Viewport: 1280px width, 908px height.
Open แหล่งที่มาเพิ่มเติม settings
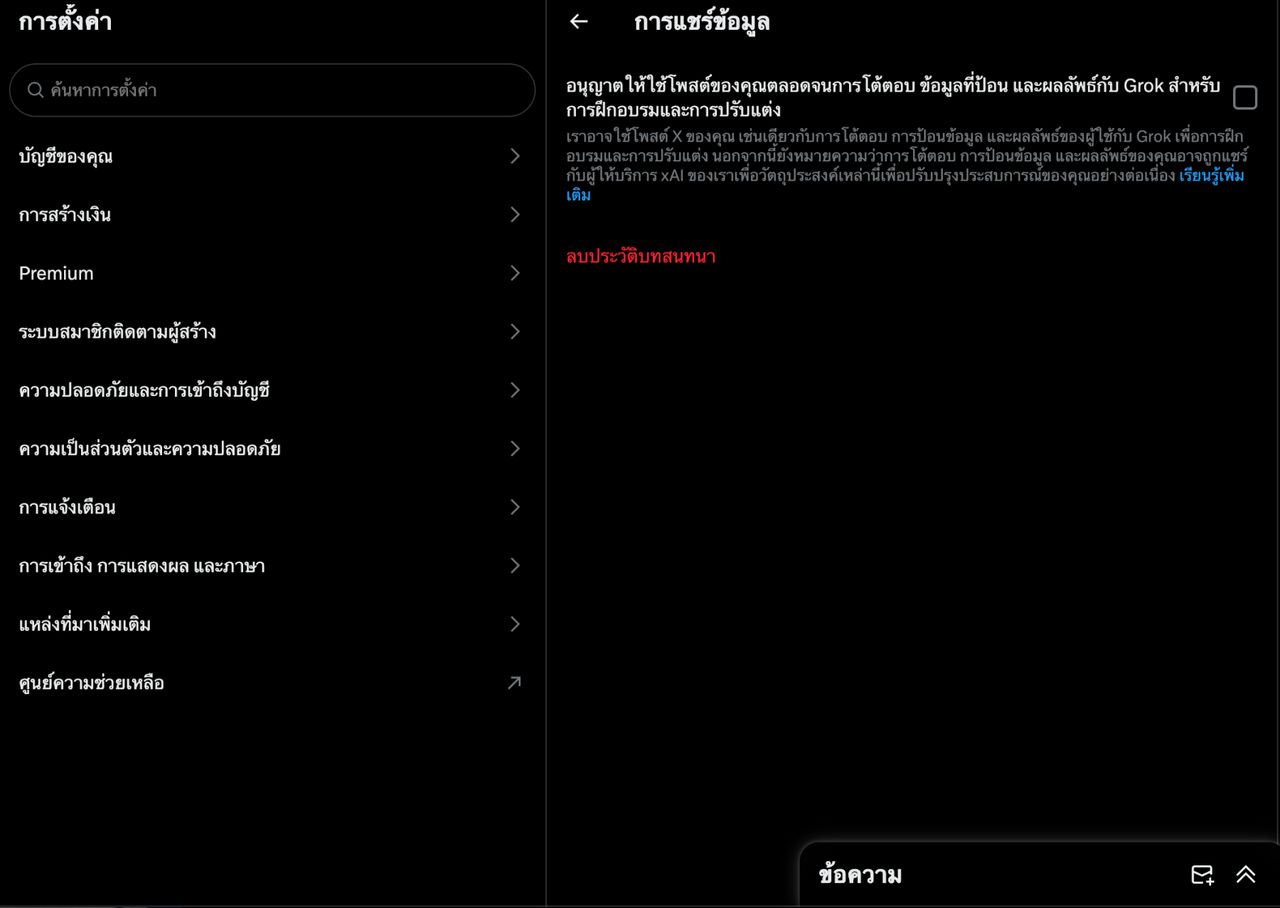coord(272,624)
